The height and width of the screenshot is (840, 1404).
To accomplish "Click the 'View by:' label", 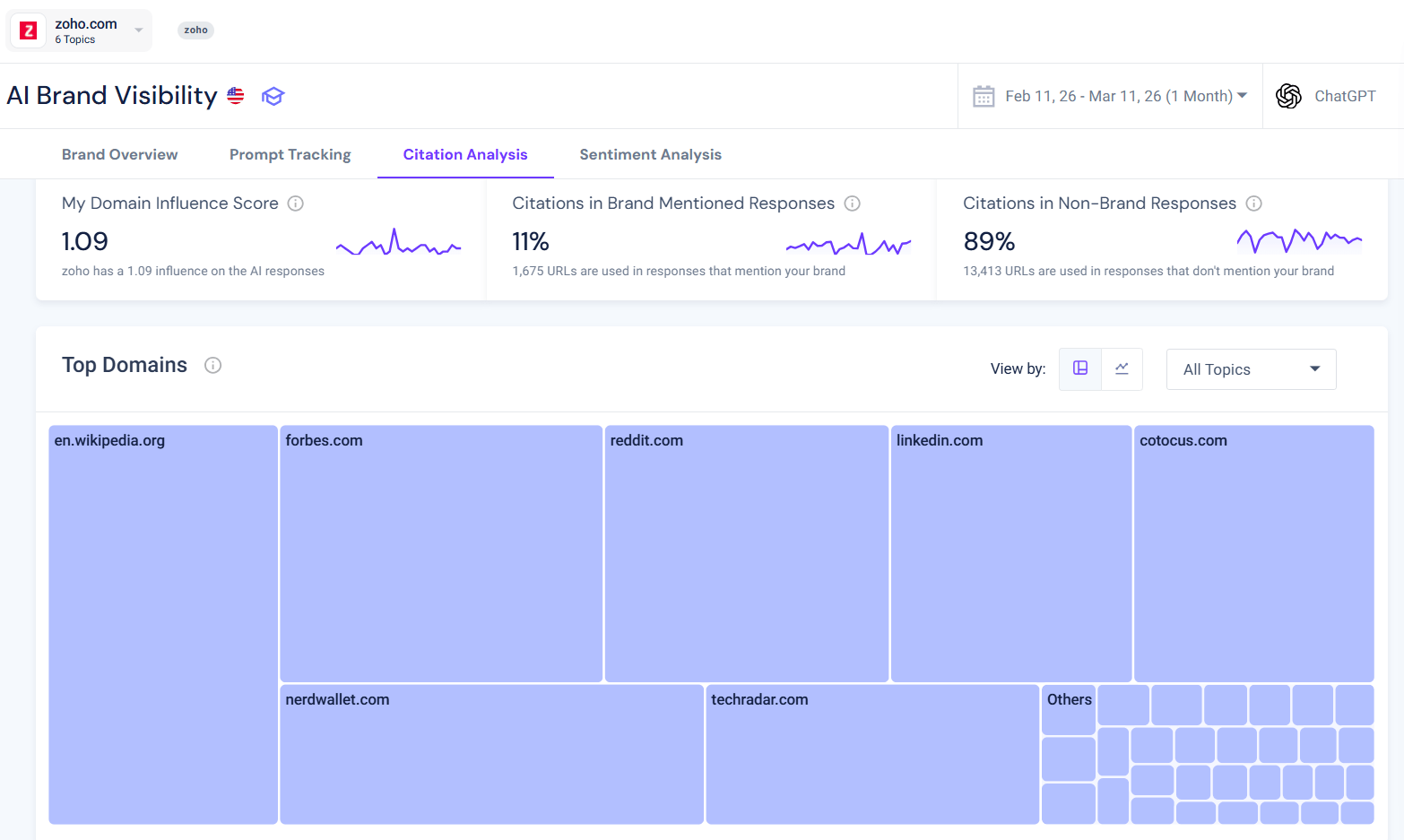I will [1018, 368].
